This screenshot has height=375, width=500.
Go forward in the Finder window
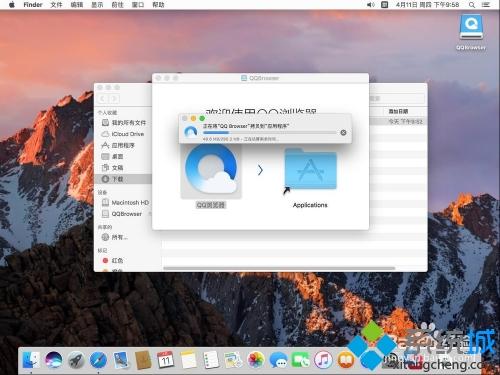pyautogui.click(x=114, y=99)
